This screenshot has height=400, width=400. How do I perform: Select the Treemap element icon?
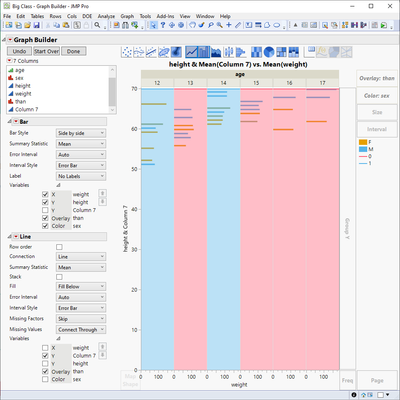coord(281,52)
